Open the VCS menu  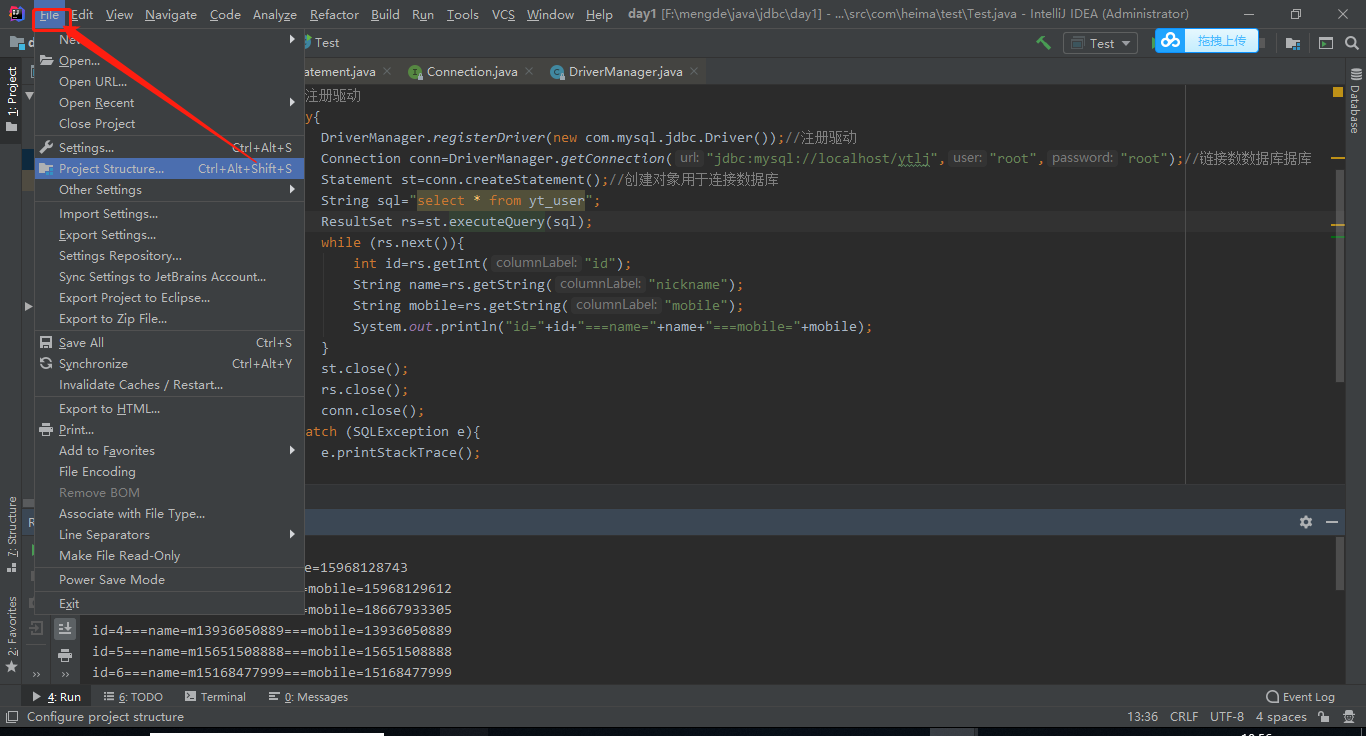coord(503,14)
